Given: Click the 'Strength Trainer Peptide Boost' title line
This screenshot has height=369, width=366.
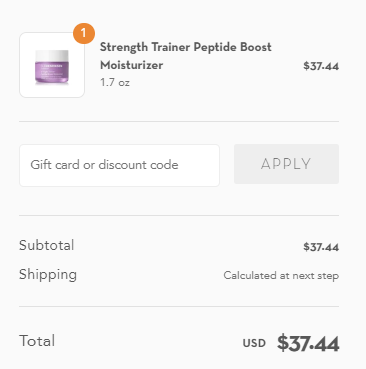Looking at the screenshot, I should pyautogui.click(x=186, y=47).
